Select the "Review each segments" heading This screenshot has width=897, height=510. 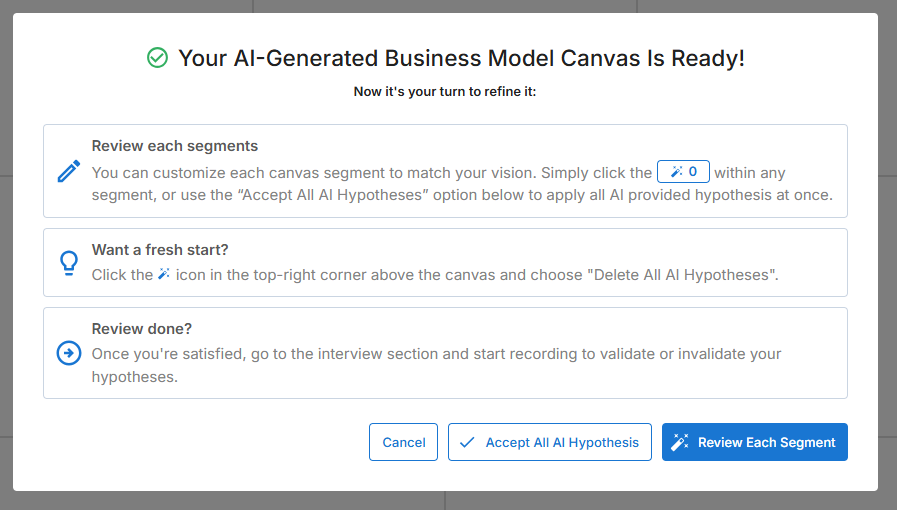175,146
